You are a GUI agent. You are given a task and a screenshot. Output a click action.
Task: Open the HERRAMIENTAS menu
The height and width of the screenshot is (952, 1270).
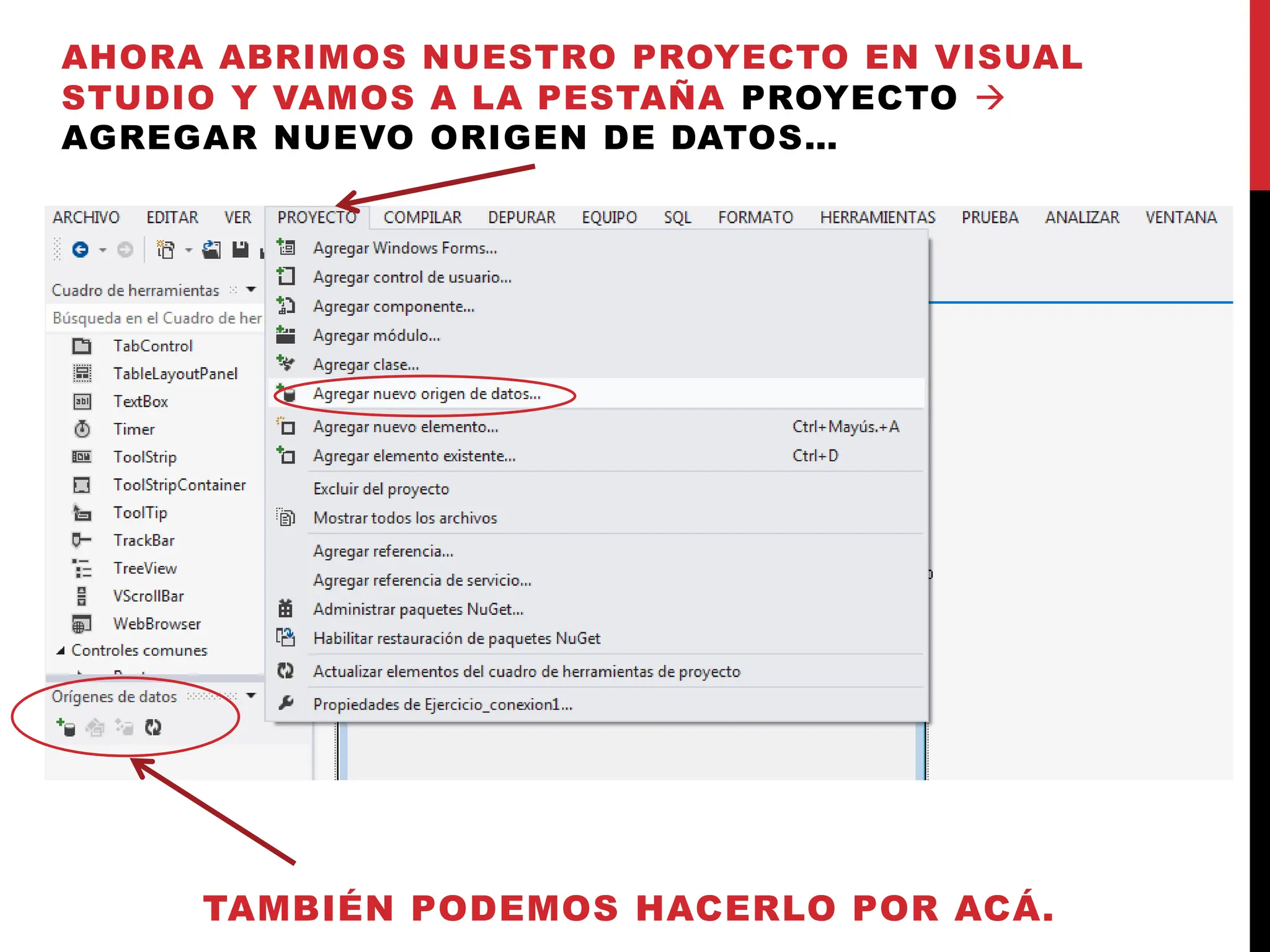pyautogui.click(x=877, y=218)
